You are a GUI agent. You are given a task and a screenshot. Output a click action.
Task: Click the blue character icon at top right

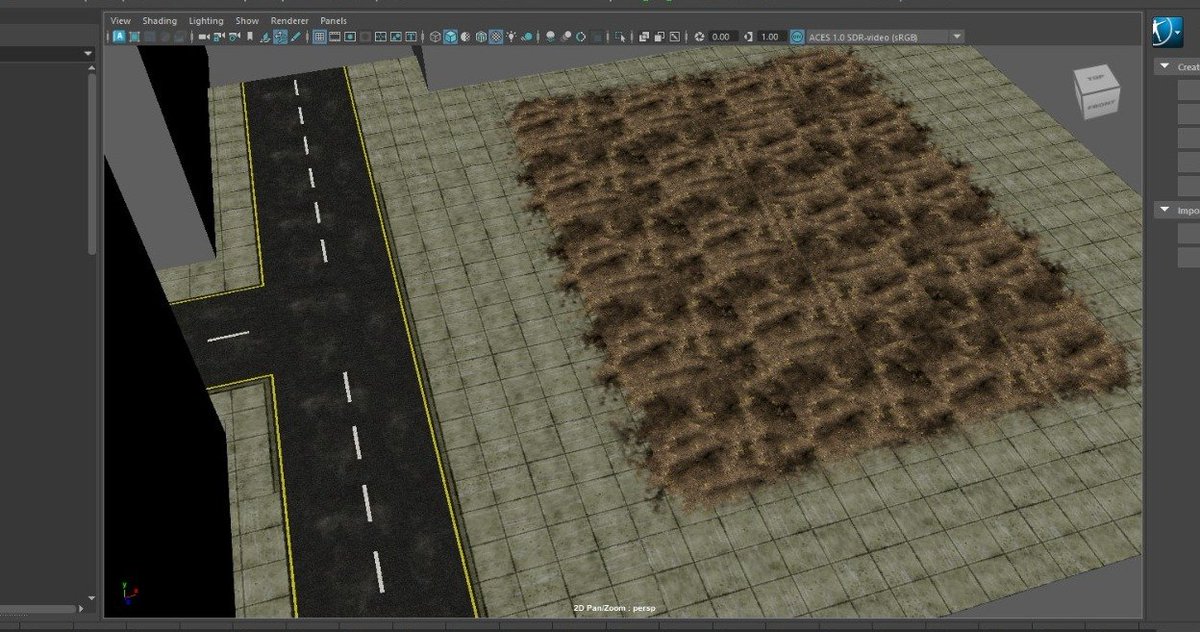(1165, 31)
